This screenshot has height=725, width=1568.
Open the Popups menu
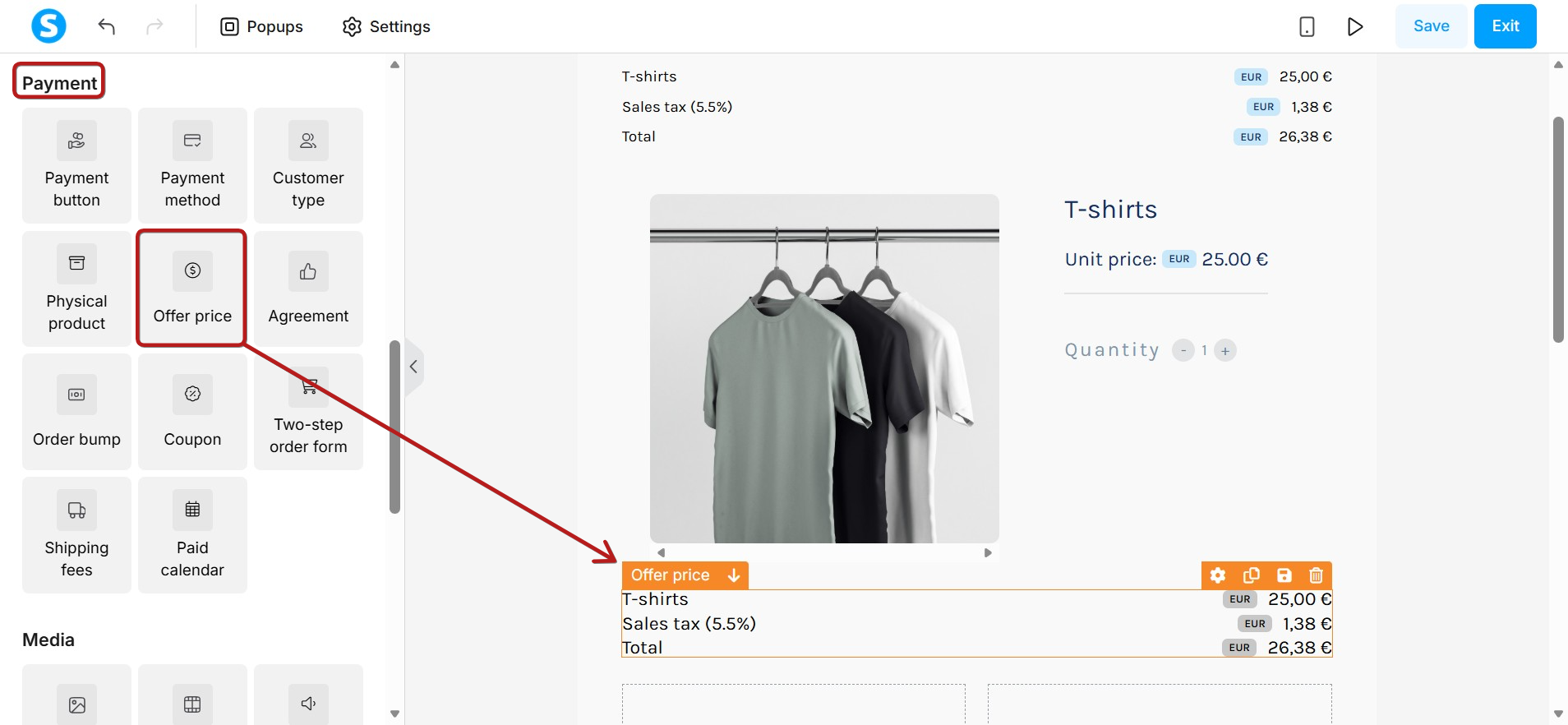pos(262,26)
